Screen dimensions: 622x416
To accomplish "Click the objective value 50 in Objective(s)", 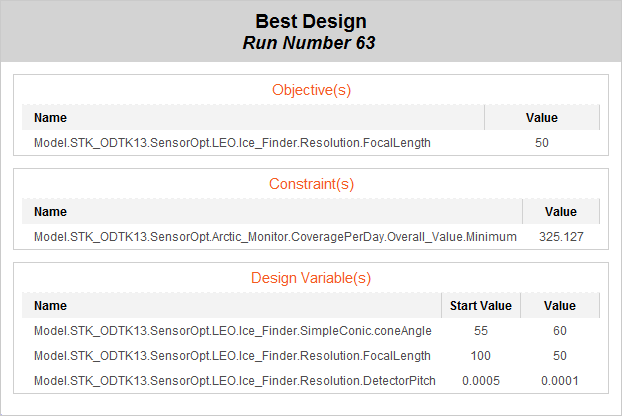I will pos(542,143).
